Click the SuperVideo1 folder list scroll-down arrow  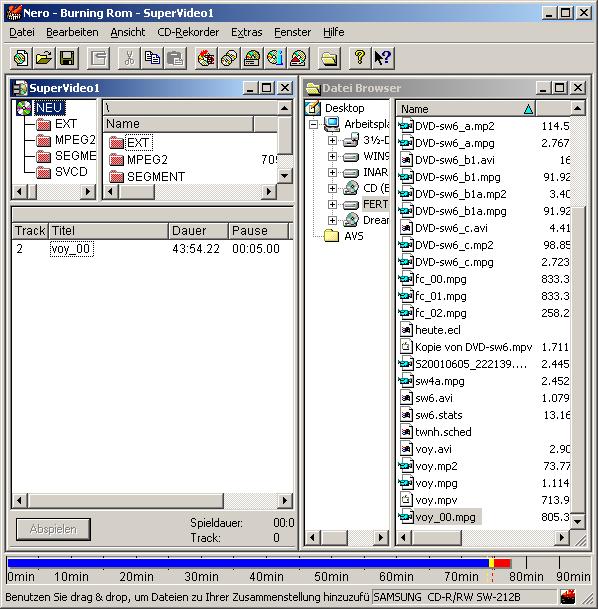click(284, 176)
